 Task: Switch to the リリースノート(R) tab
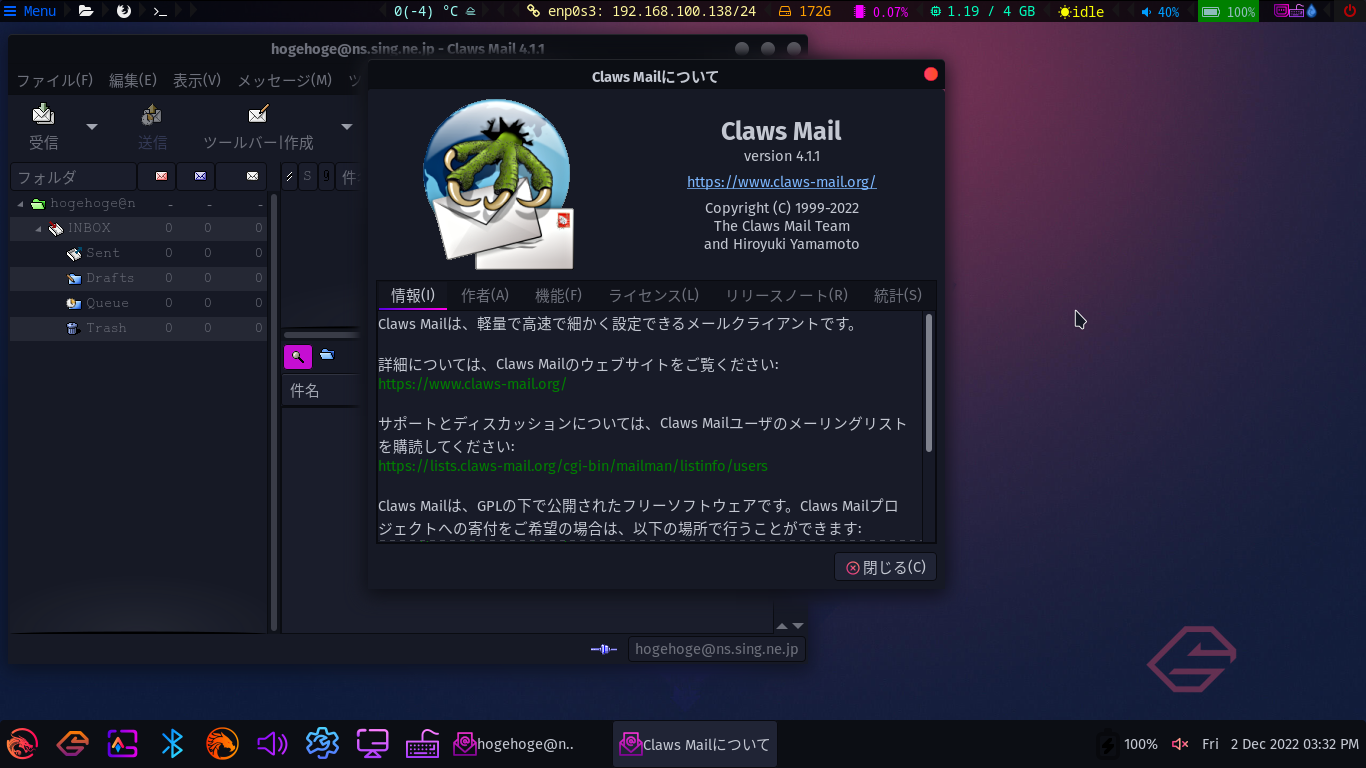[786, 295]
